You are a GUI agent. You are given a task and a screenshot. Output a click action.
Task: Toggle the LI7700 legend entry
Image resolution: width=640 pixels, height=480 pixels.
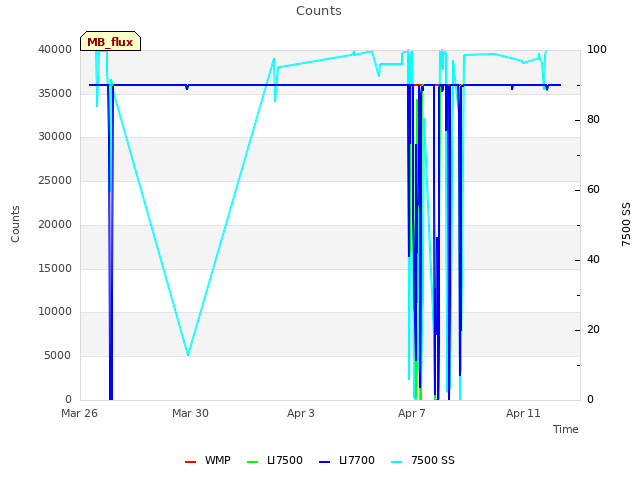tap(347, 460)
